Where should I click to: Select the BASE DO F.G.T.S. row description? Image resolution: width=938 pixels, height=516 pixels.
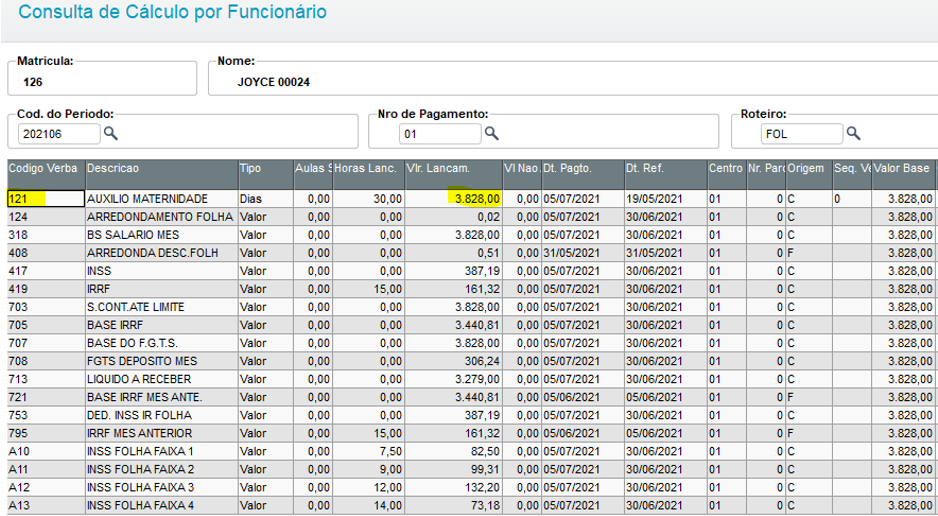132,343
